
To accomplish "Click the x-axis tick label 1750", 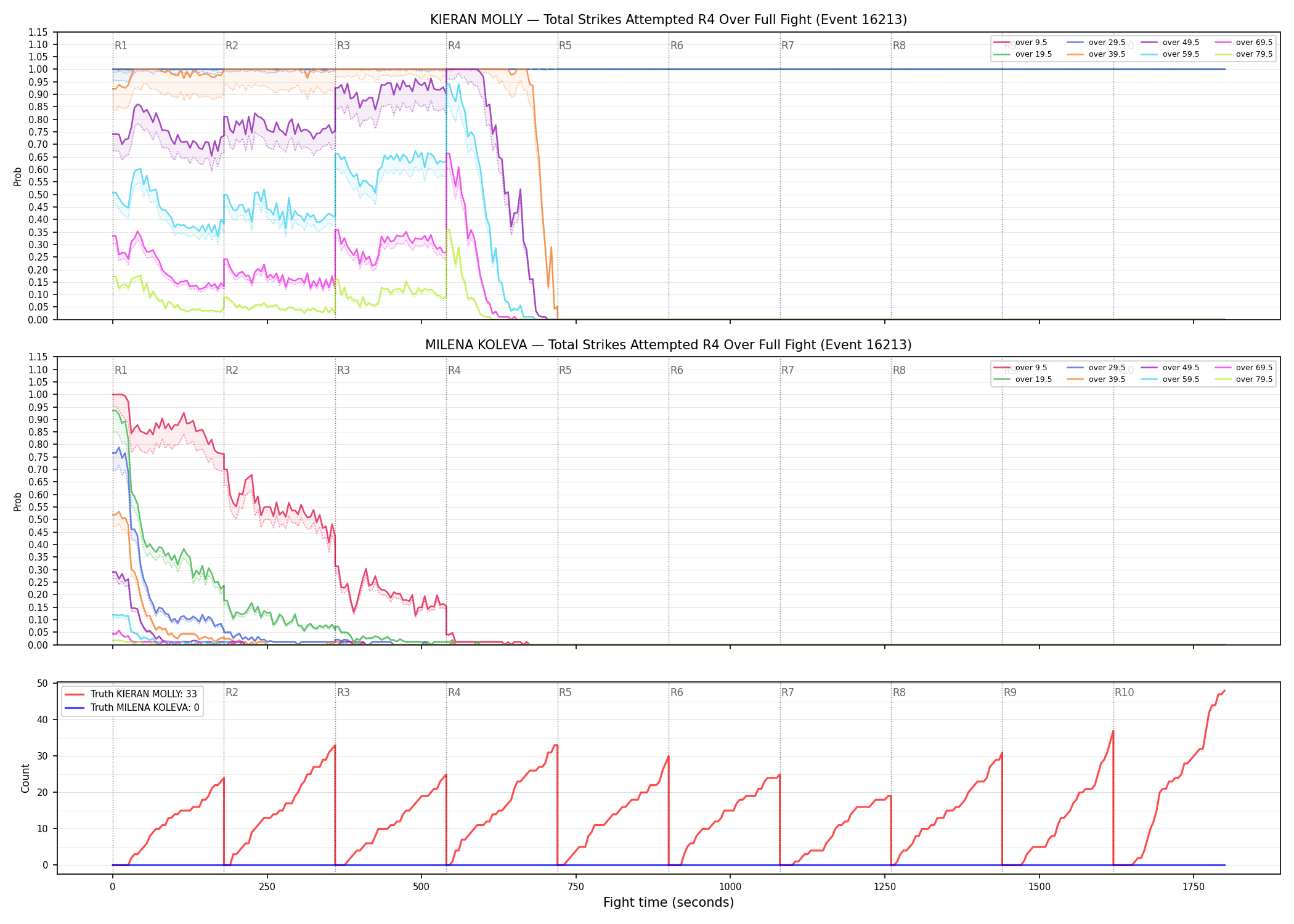I will point(1194,887).
